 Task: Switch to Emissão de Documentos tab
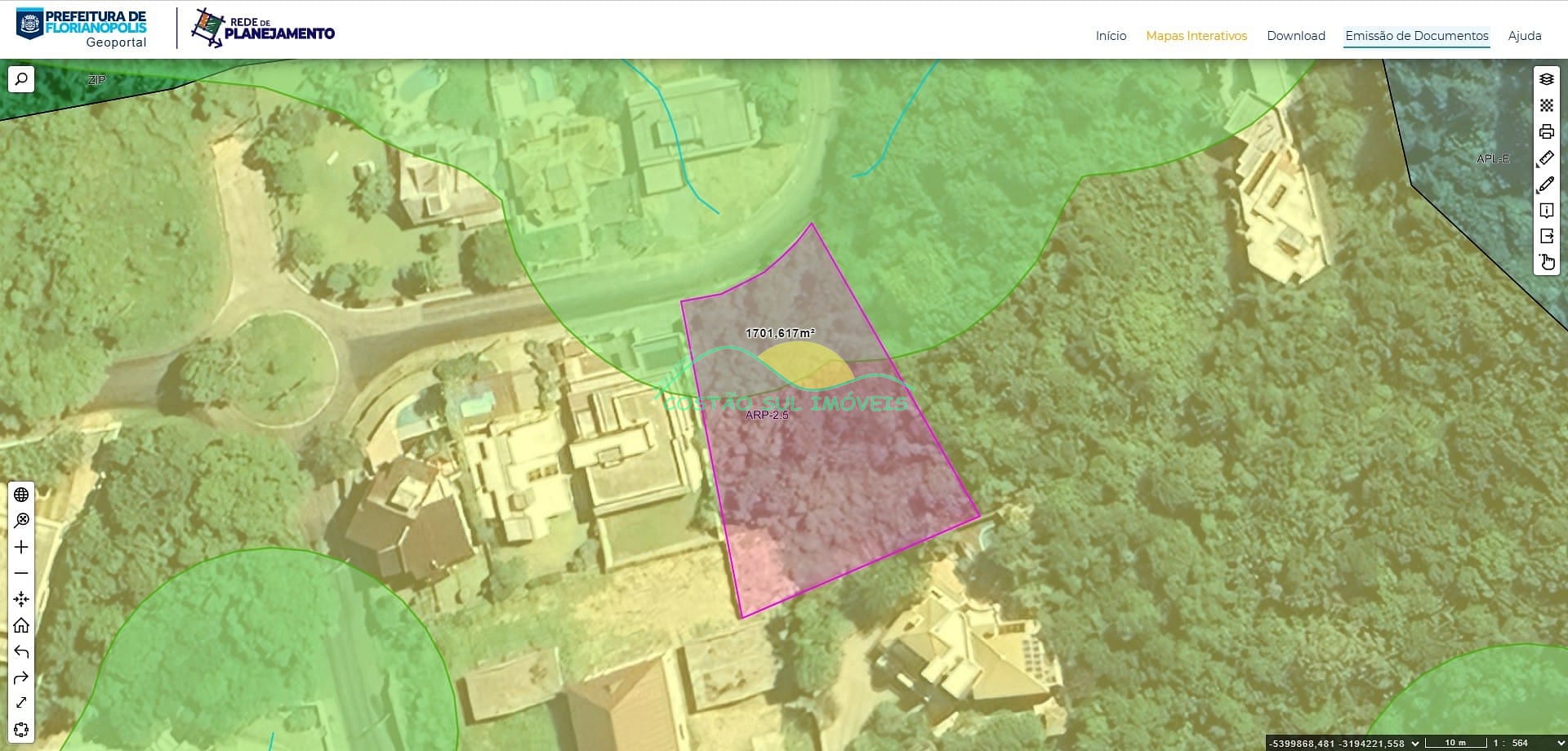[1416, 36]
